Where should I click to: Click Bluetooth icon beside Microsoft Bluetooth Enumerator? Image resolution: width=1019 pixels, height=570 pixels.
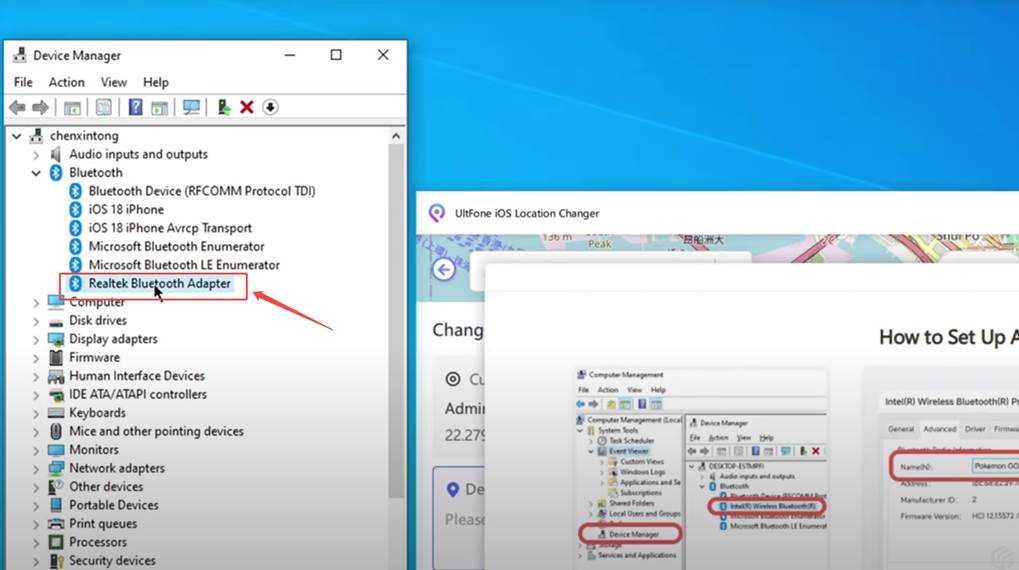pyautogui.click(x=75, y=246)
